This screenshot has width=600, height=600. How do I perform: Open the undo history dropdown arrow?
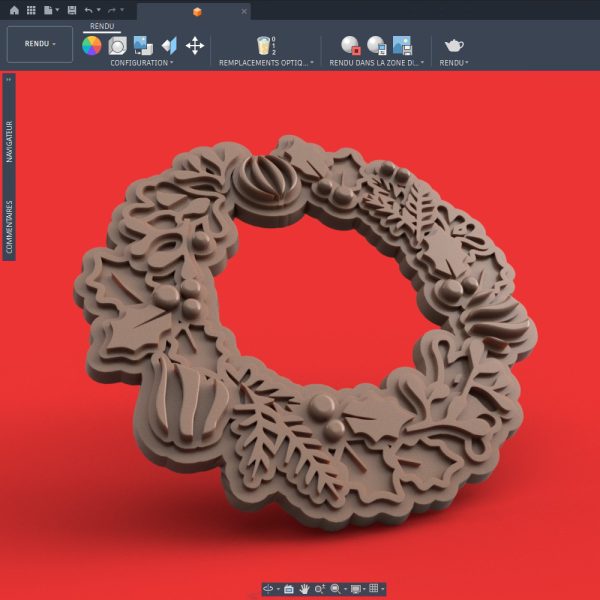[99, 10]
